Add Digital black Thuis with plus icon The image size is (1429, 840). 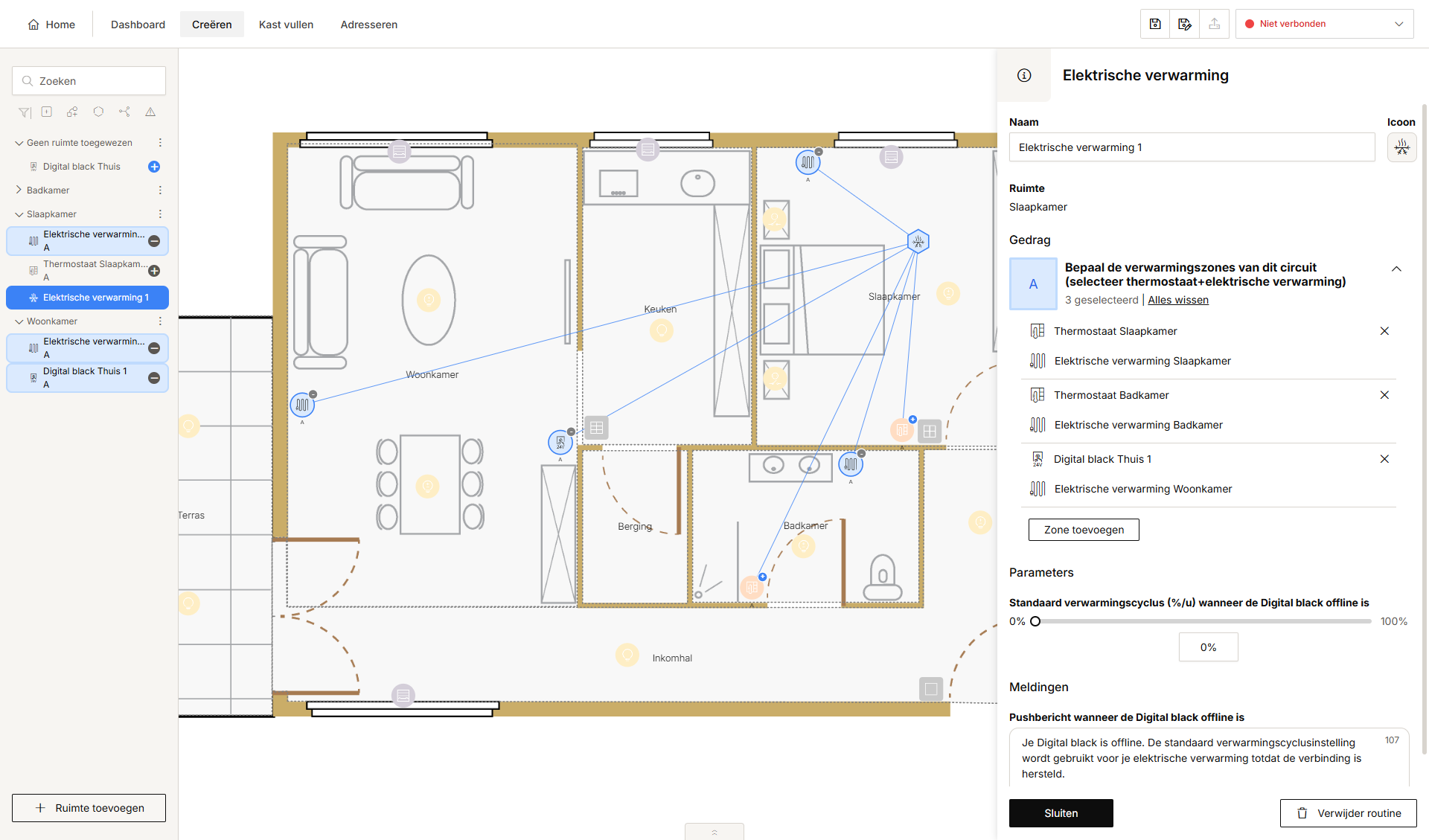click(x=154, y=167)
